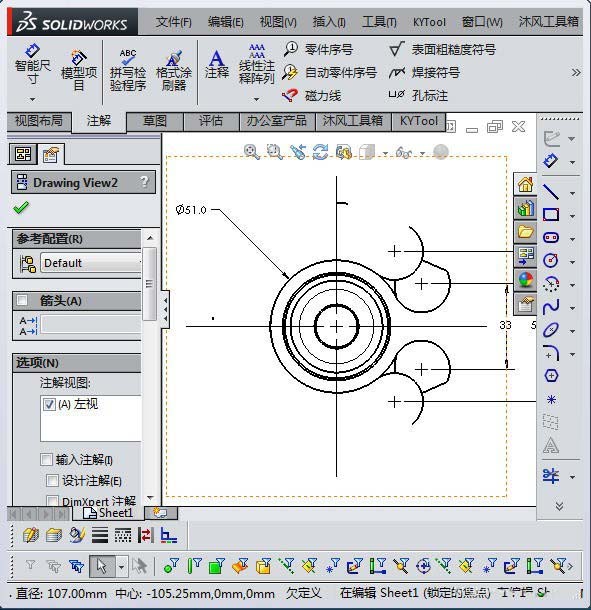Toggle the Arrow (箭头) checkbox

pyautogui.click(x=22, y=300)
